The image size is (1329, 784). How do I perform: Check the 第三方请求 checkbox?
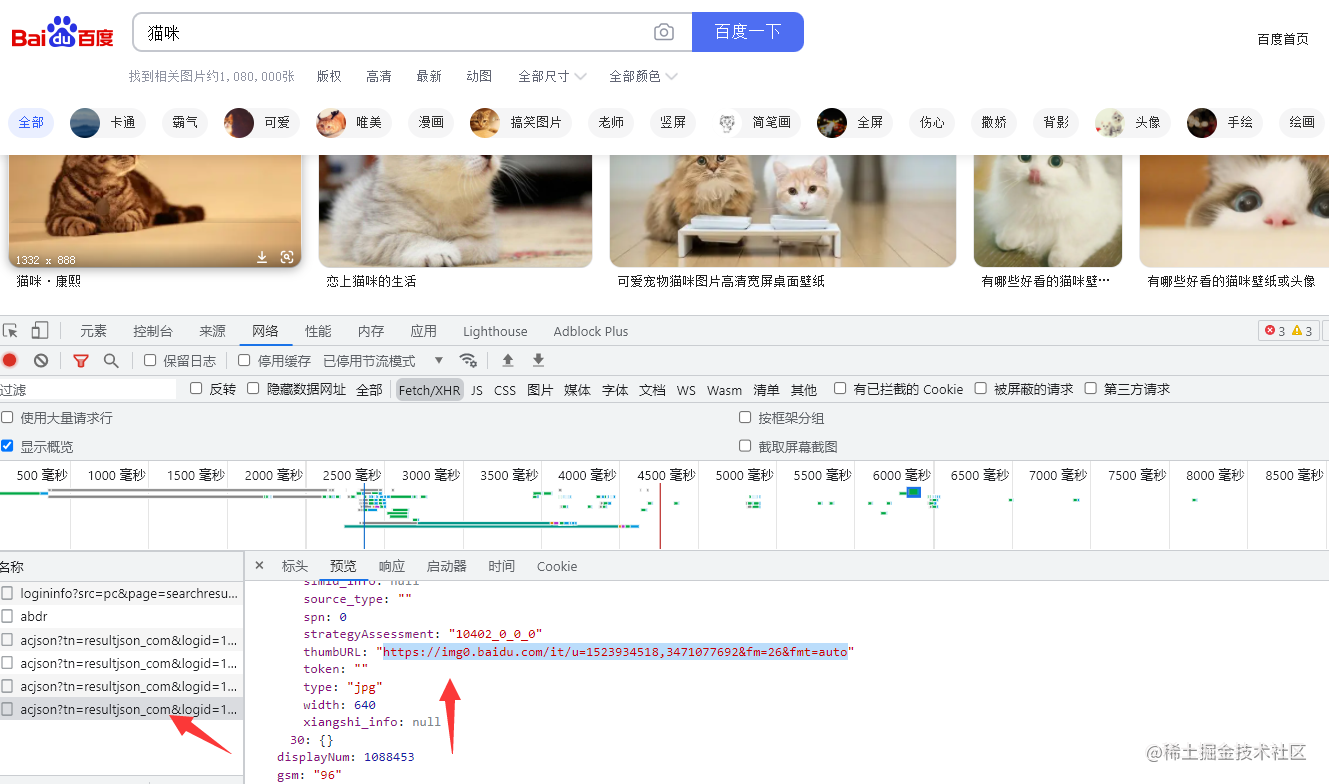[1091, 389]
